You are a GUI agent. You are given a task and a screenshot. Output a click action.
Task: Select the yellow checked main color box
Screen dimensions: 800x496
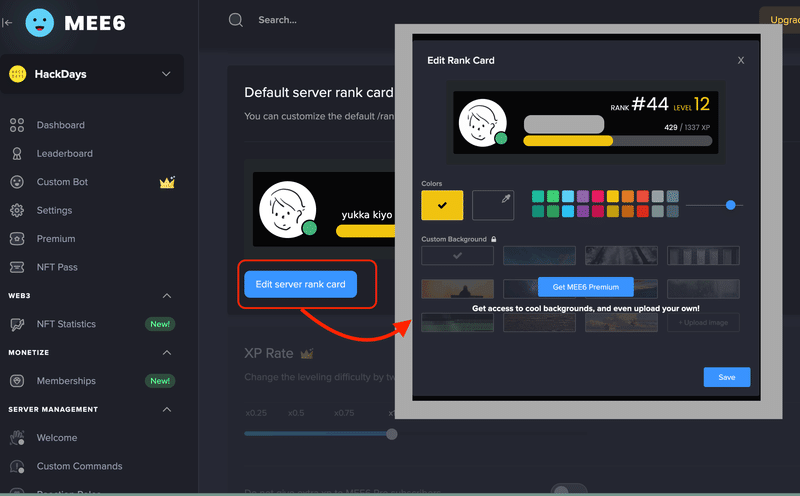[442, 205]
